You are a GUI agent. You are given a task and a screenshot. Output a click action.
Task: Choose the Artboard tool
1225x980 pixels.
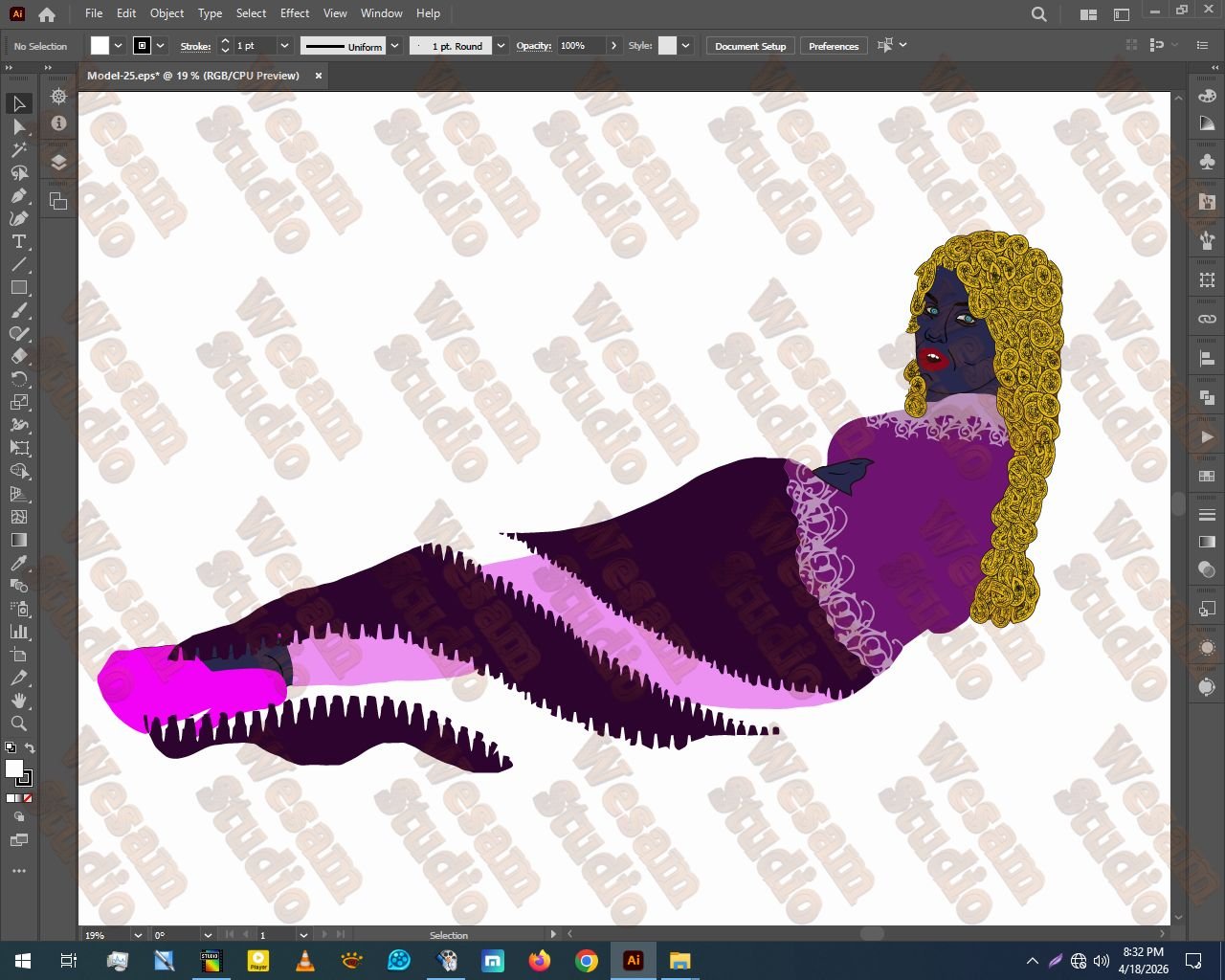(x=18, y=655)
